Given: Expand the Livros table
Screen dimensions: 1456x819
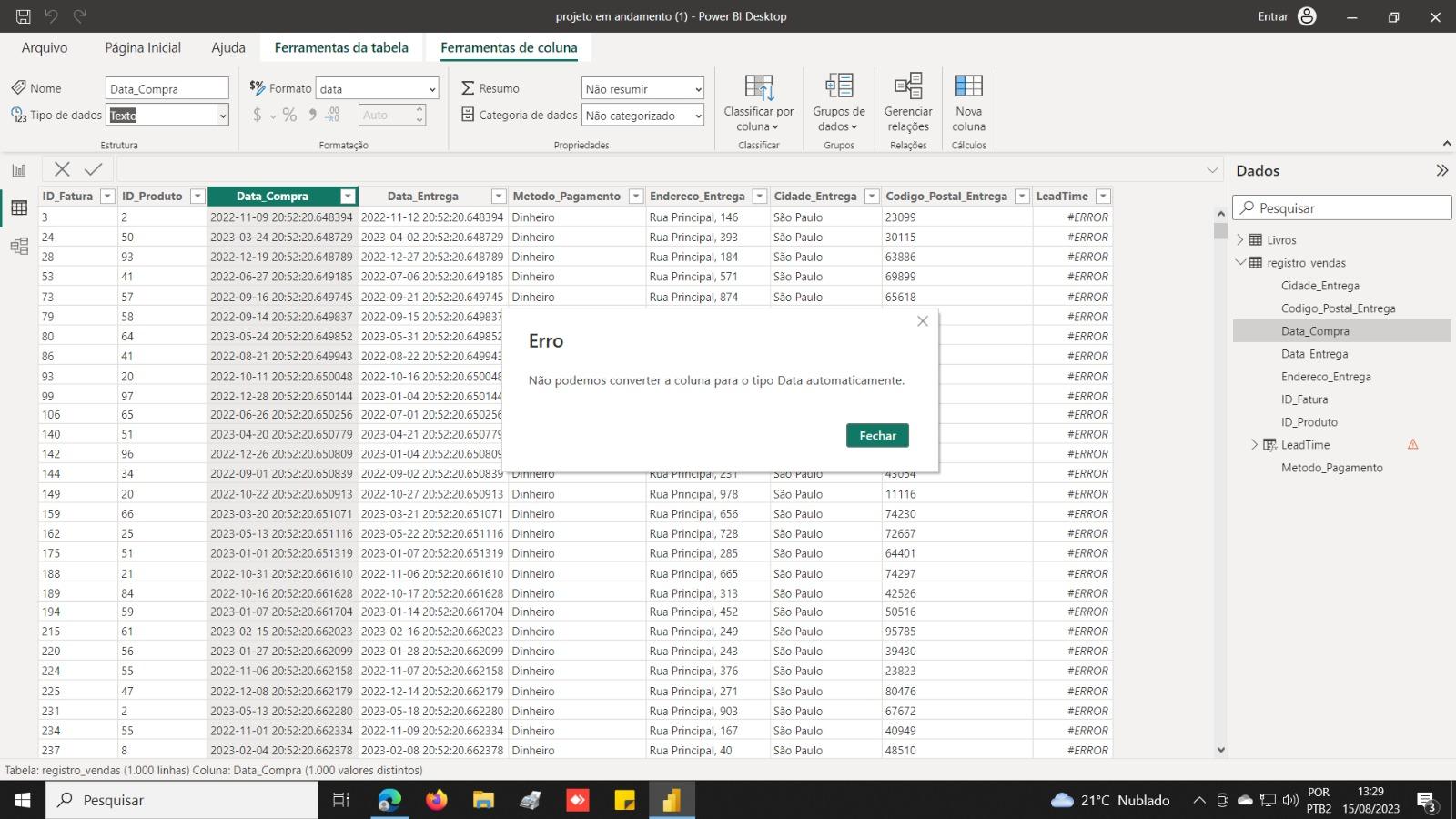Looking at the screenshot, I should 1240,240.
